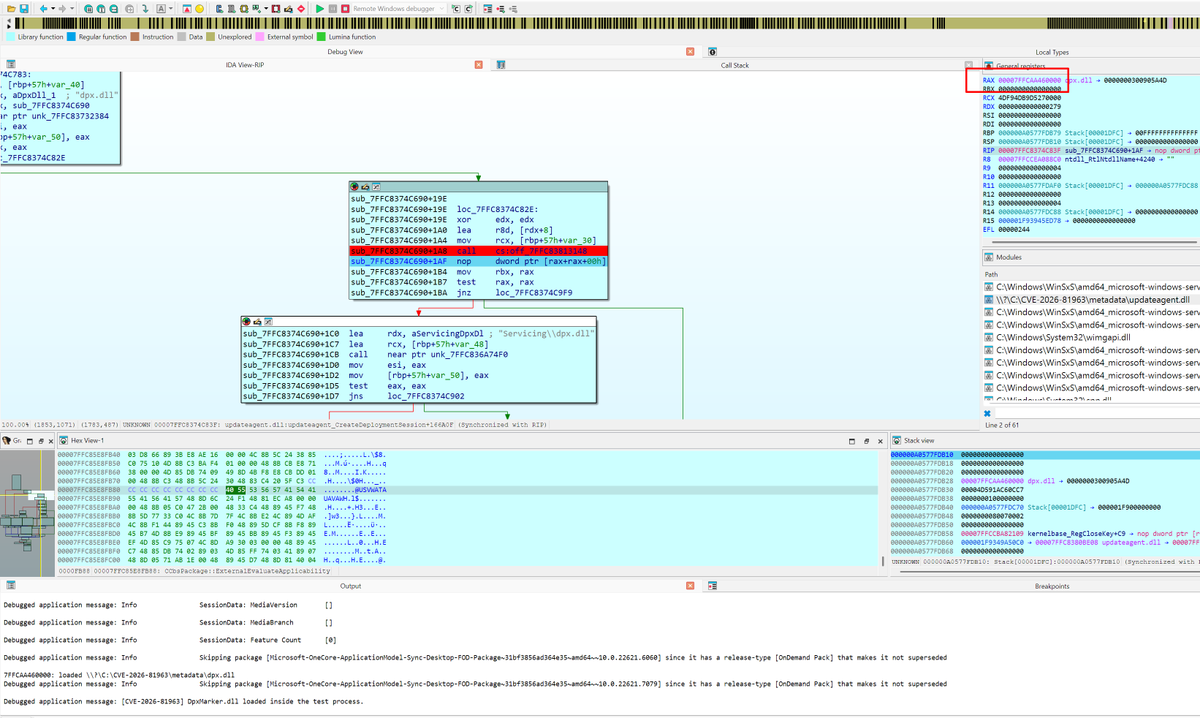Viewport: 1200px width, 718px height.
Task: Click the Lumina function green legend swatch
Action: point(320,37)
